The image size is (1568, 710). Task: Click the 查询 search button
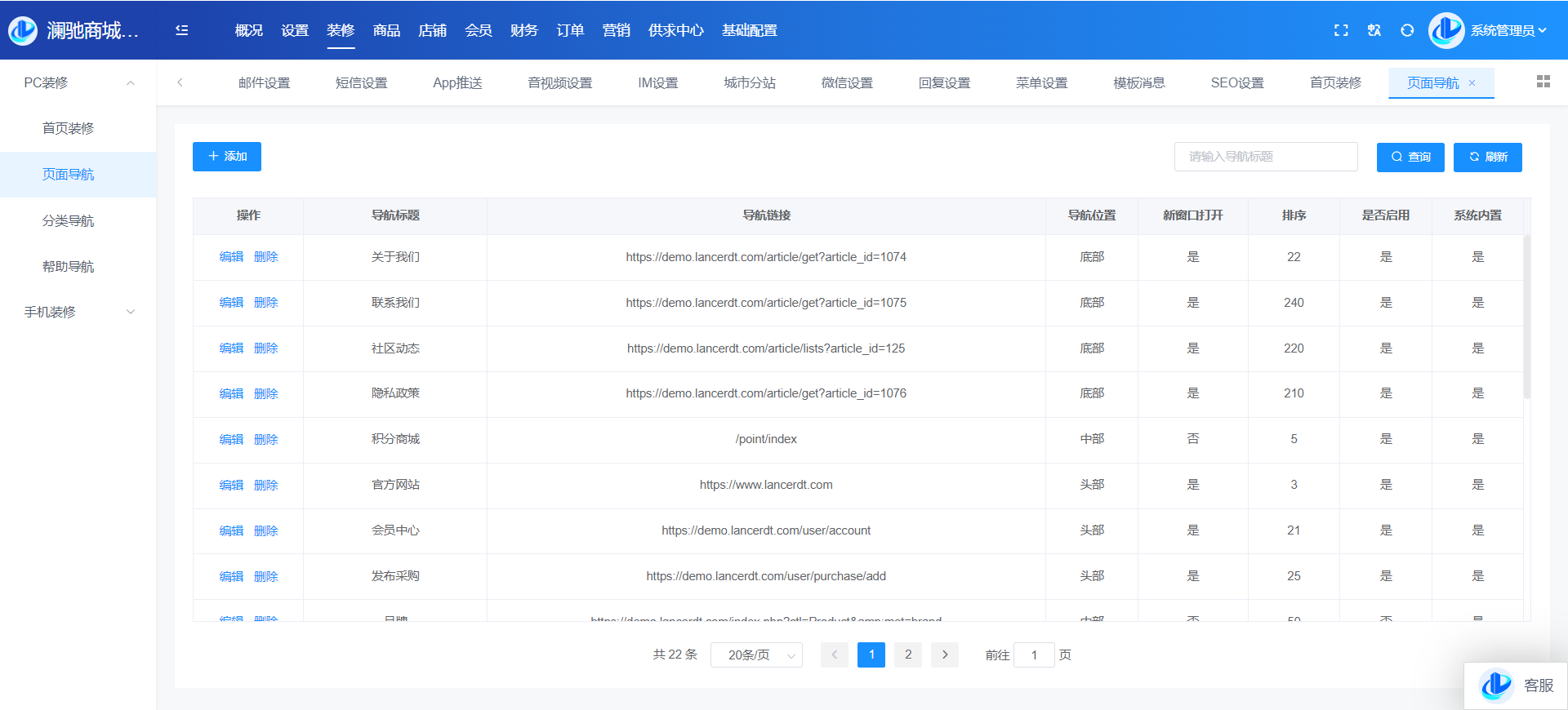[x=1410, y=157]
